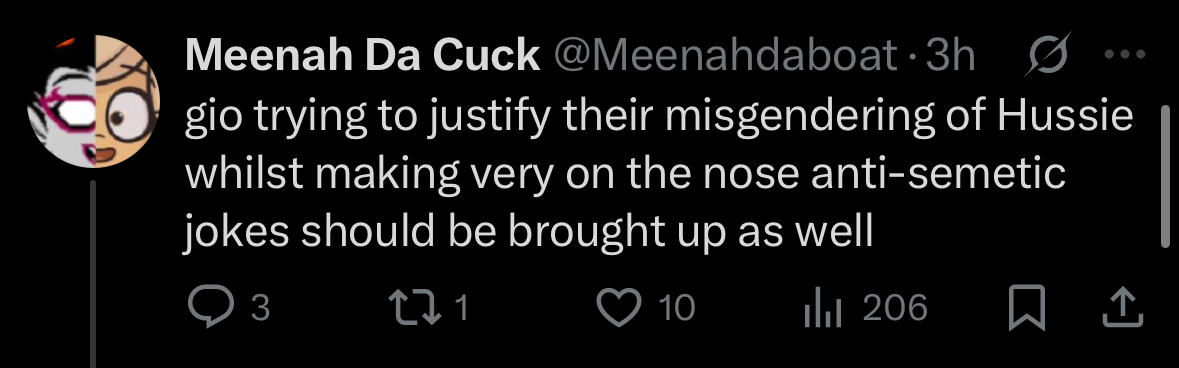Click the reply speech bubble icon
The height and width of the screenshot is (368, 1179).
[211, 308]
